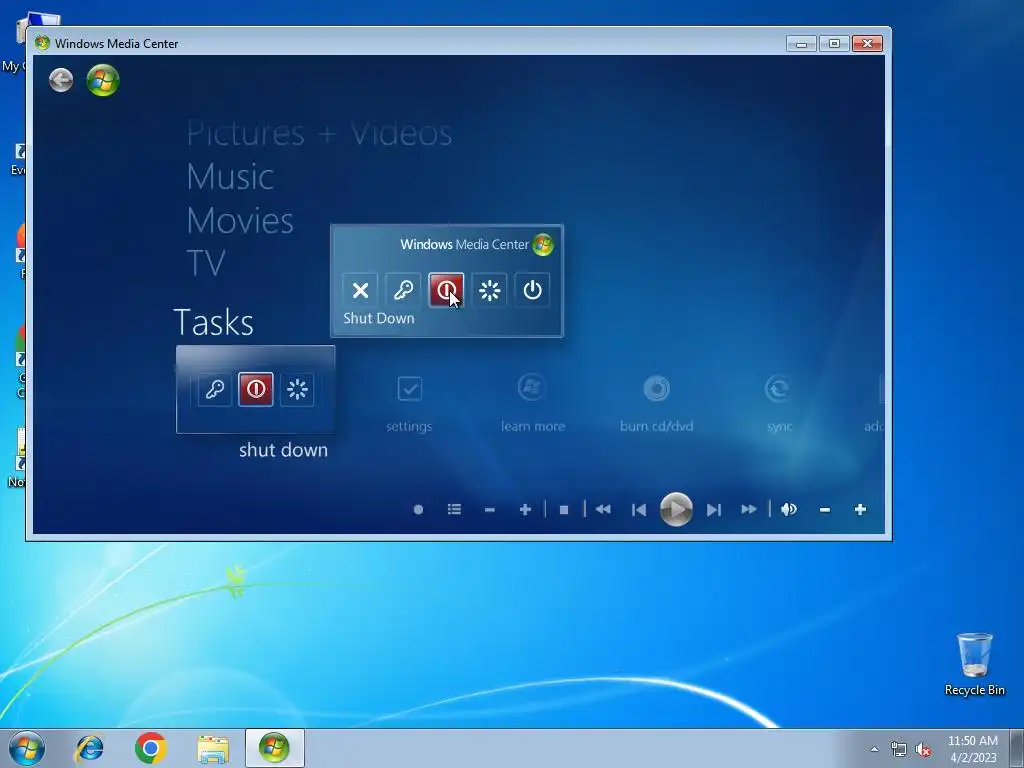Screen dimensions: 1024x768
Task: Open the burn cd/dvd task tile
Action: coord(656,403)
